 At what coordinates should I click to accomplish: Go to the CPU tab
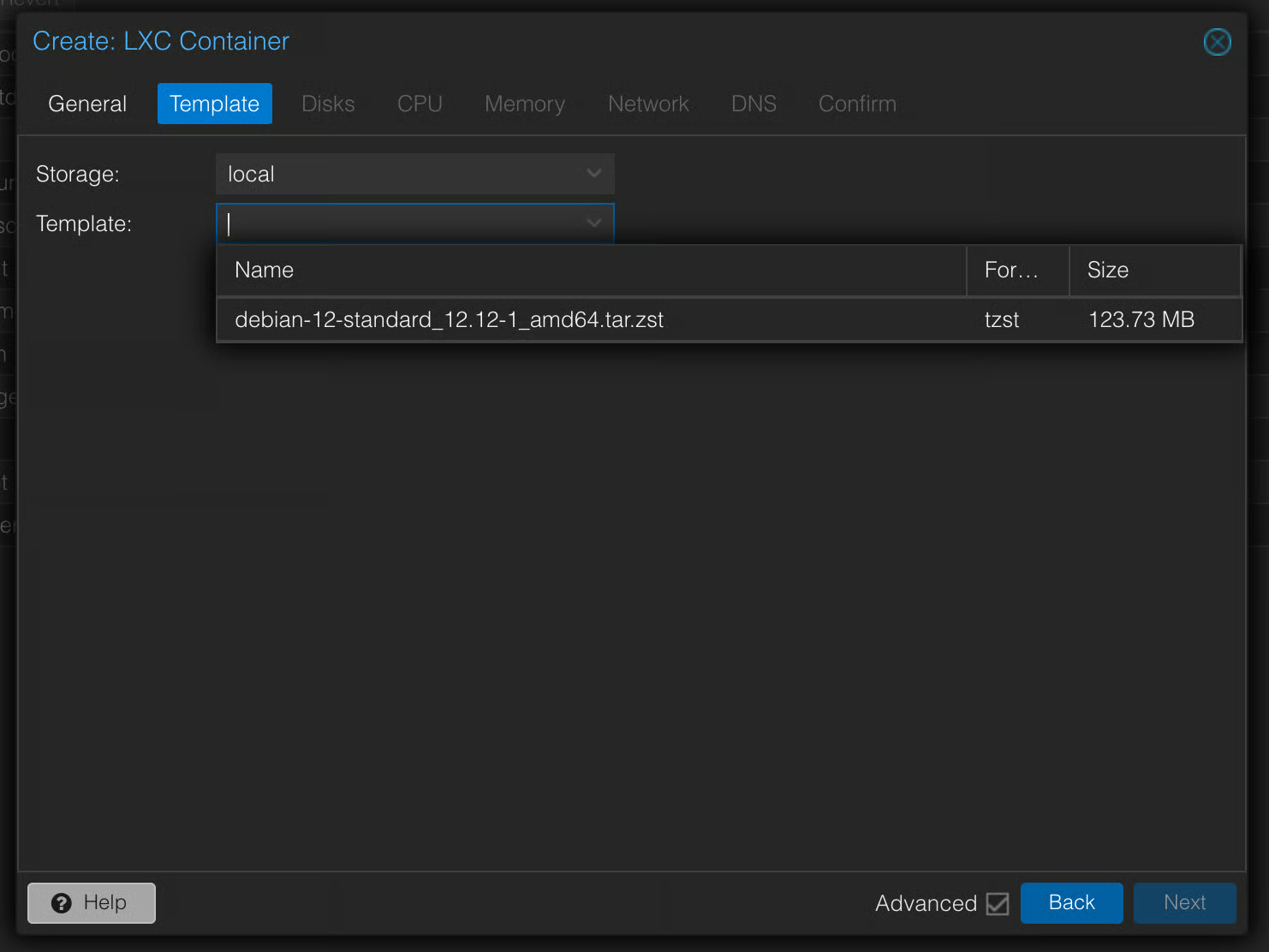click(x=420, y=104)
